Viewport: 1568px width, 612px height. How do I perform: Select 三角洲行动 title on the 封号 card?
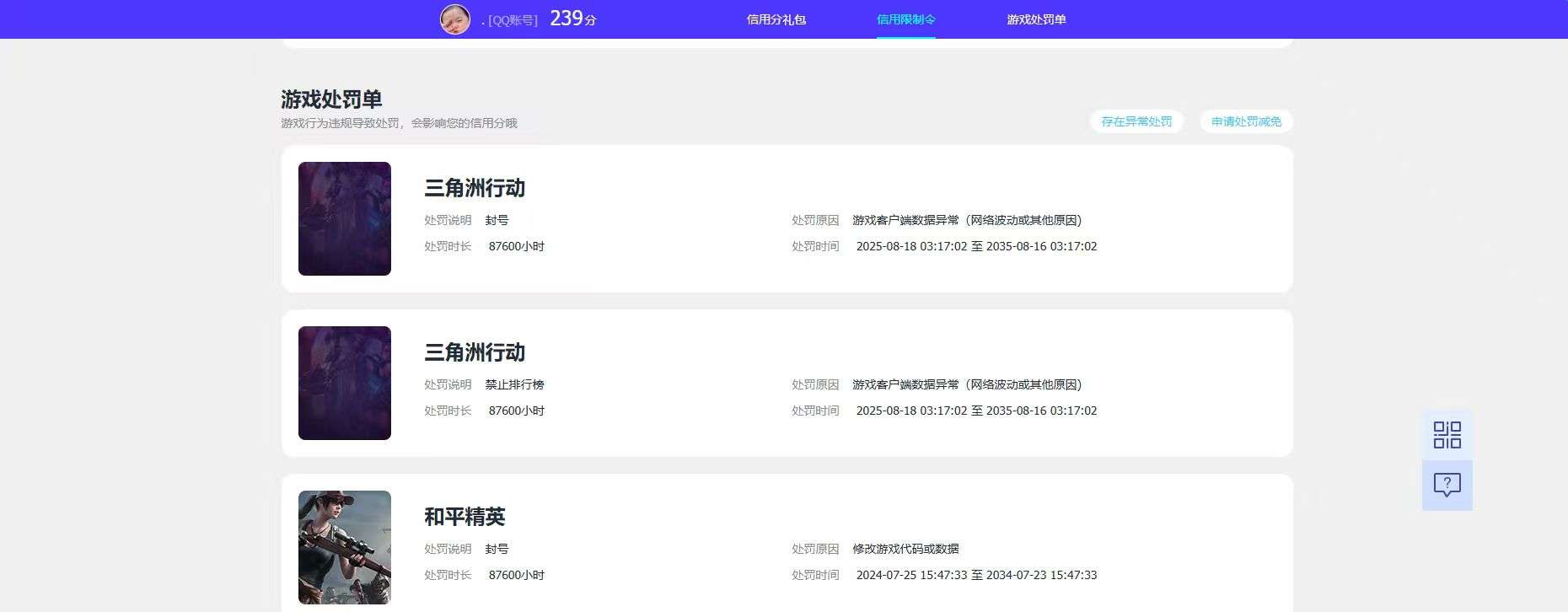pos(475,188)
